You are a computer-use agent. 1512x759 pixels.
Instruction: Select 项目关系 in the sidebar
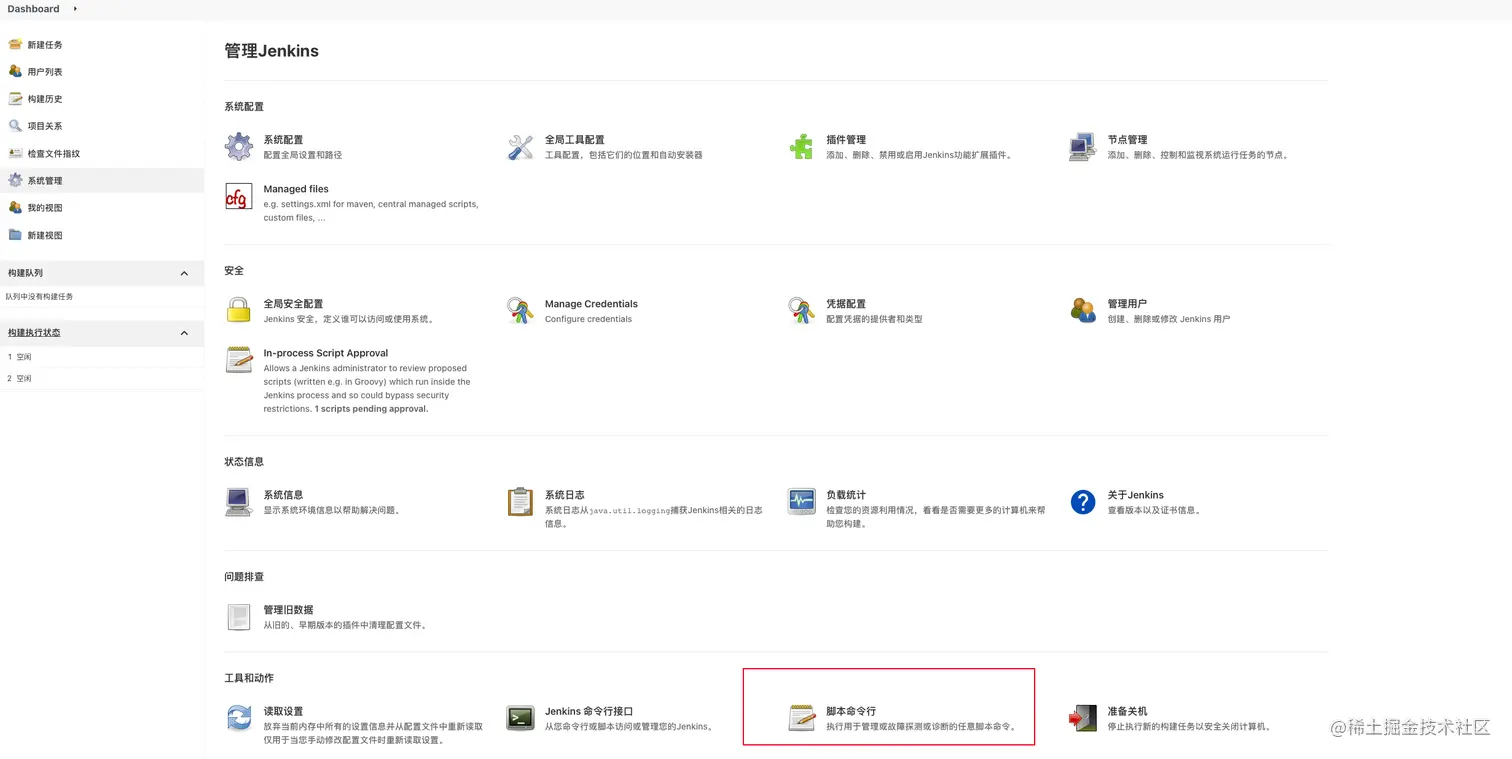45,126
